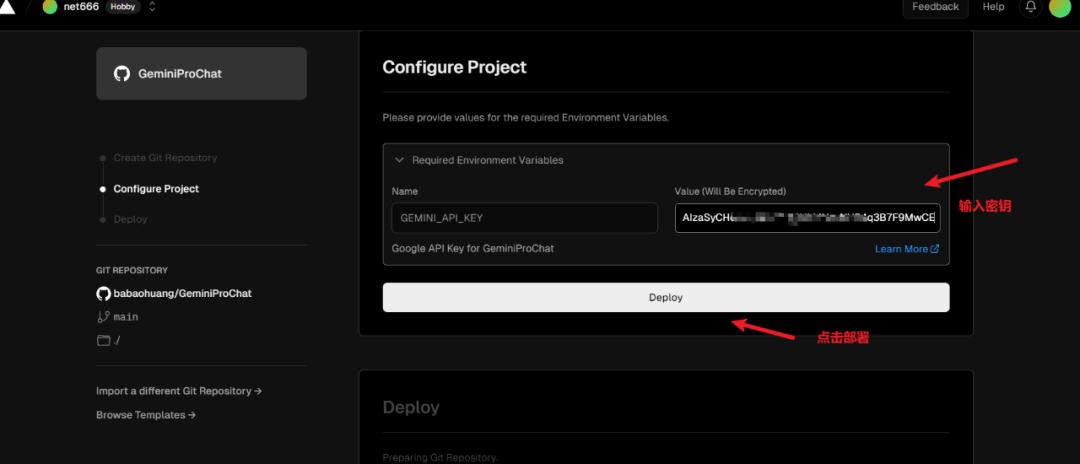Viewport: 1080px width, 464px height.
Task: Click the main branch name
Action: pyautogui.click(x=126, y=317)
